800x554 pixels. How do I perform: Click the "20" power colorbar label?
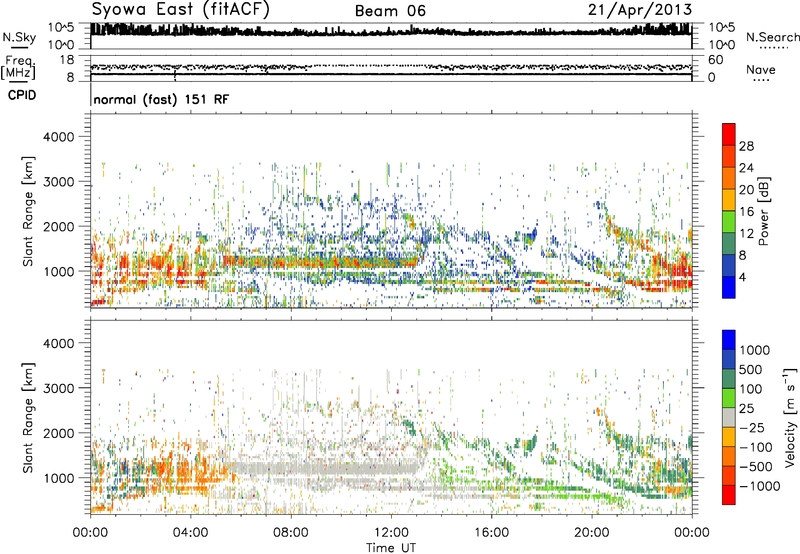(746, 190)
